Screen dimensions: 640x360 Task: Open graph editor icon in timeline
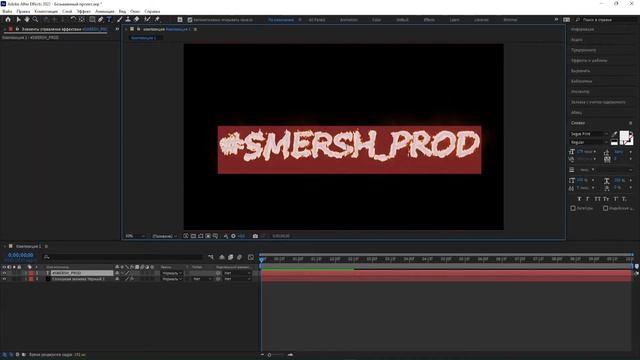(x=251, y=257)
